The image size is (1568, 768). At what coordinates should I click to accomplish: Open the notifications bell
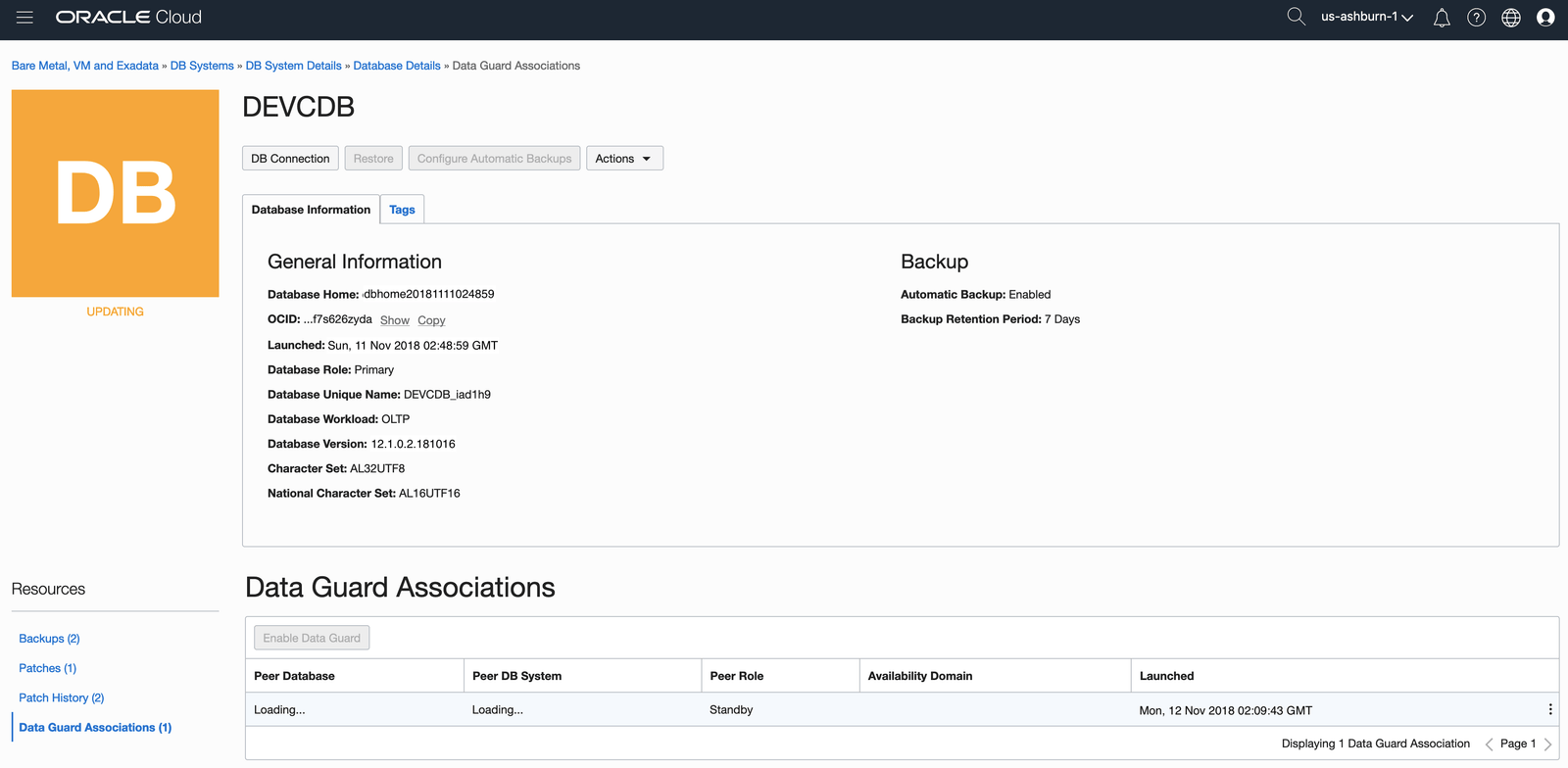(1442, 18)
